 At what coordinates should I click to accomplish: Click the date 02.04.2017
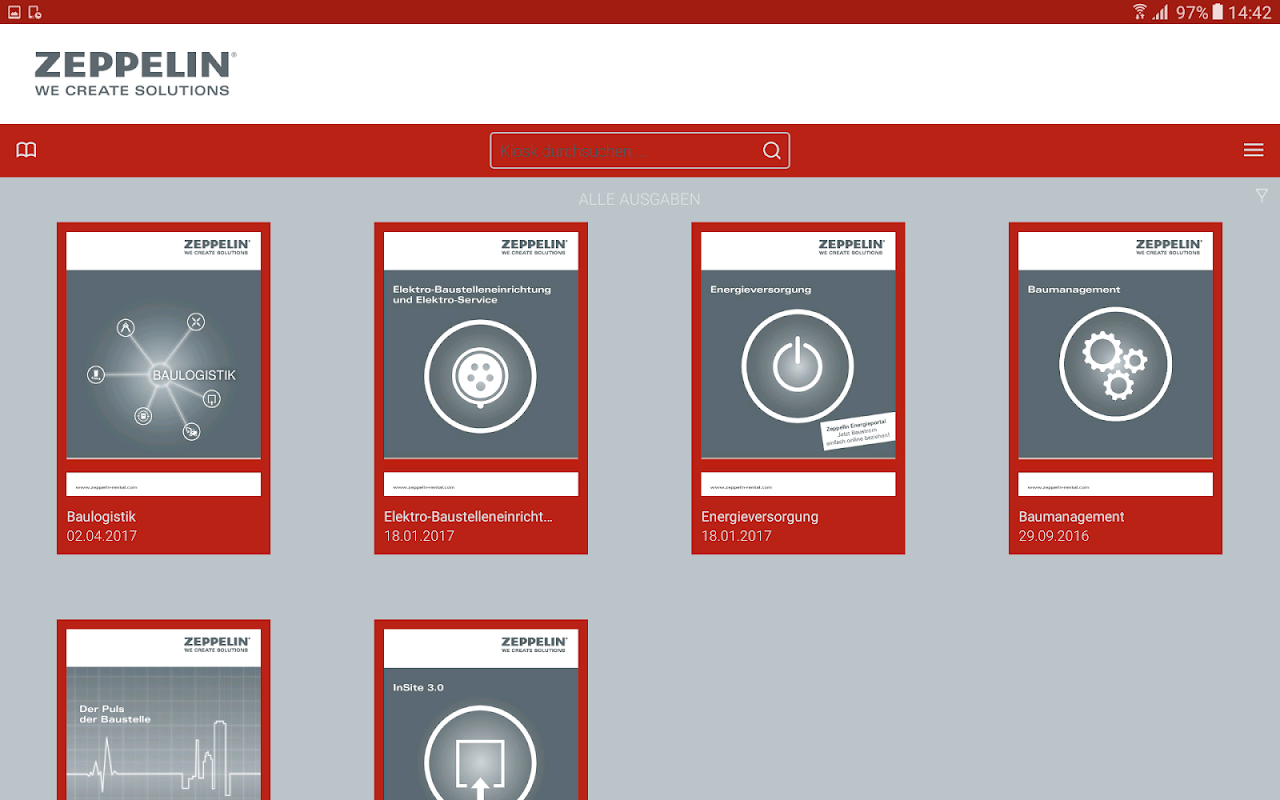(102, 536)
